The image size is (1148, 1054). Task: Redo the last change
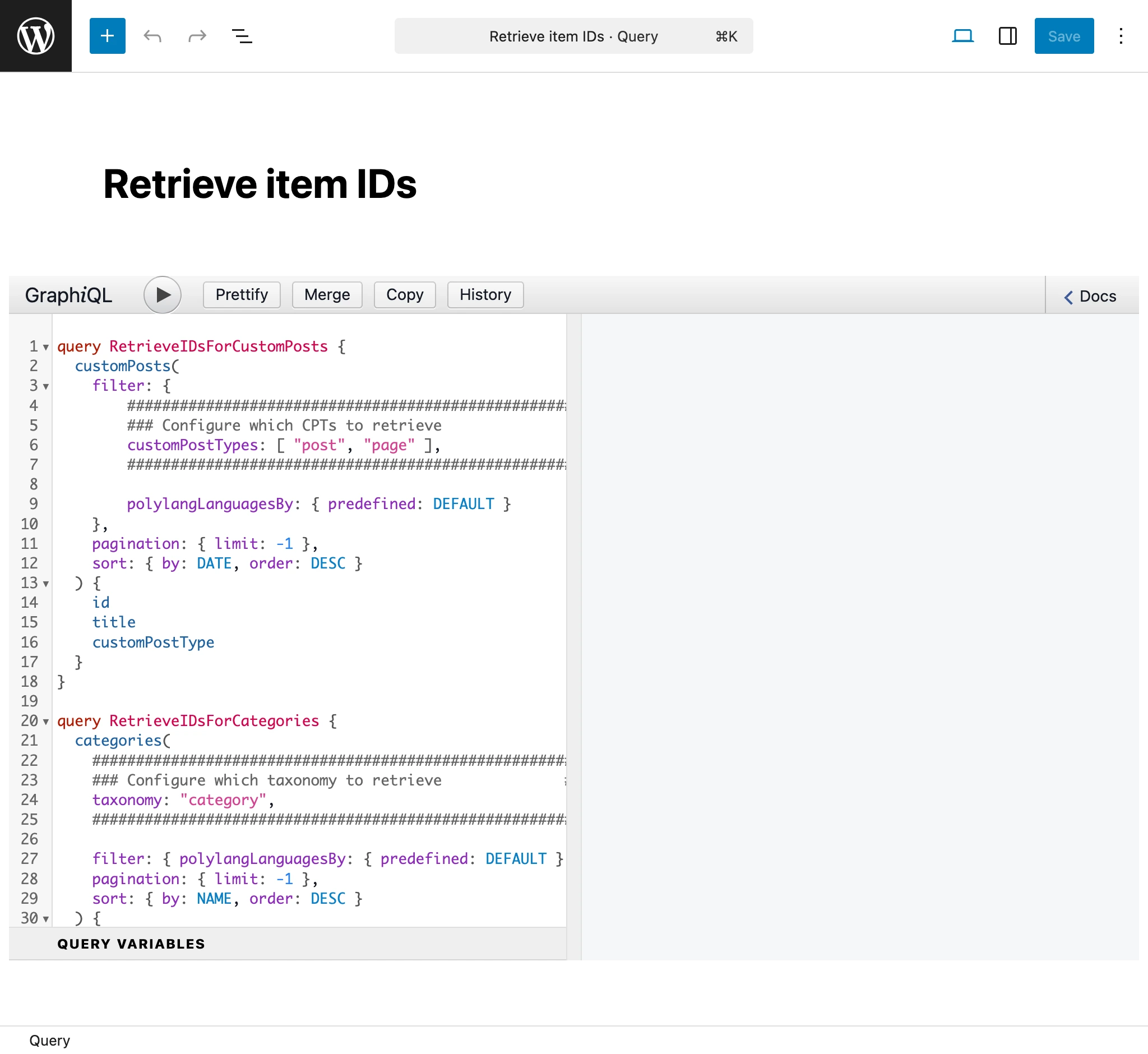(196, 36)
